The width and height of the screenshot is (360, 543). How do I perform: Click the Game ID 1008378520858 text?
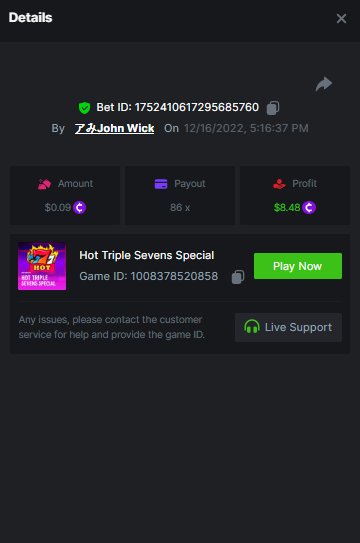point(148,276)
